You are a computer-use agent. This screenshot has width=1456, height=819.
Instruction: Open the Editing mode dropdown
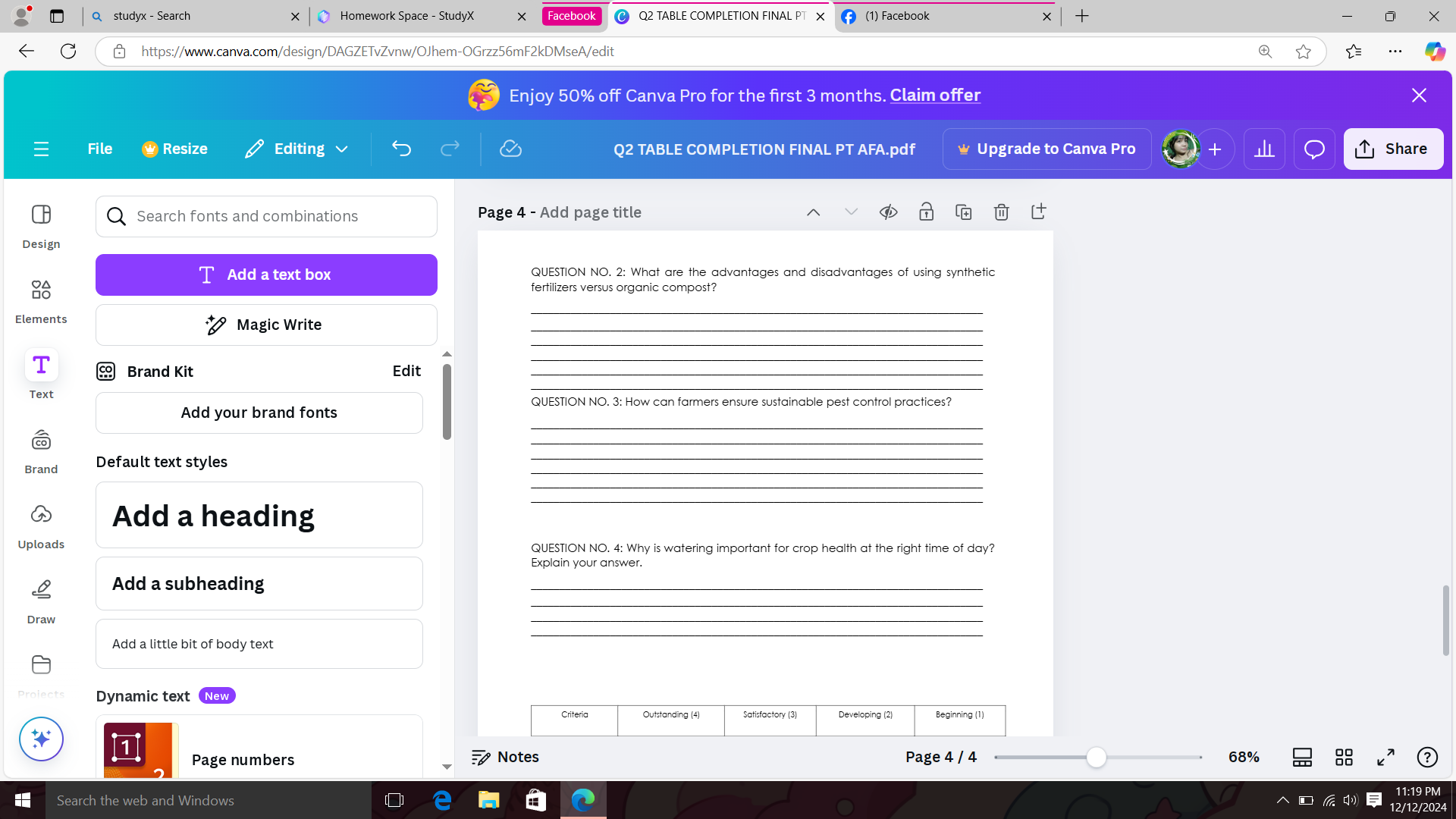click(297, 149)
